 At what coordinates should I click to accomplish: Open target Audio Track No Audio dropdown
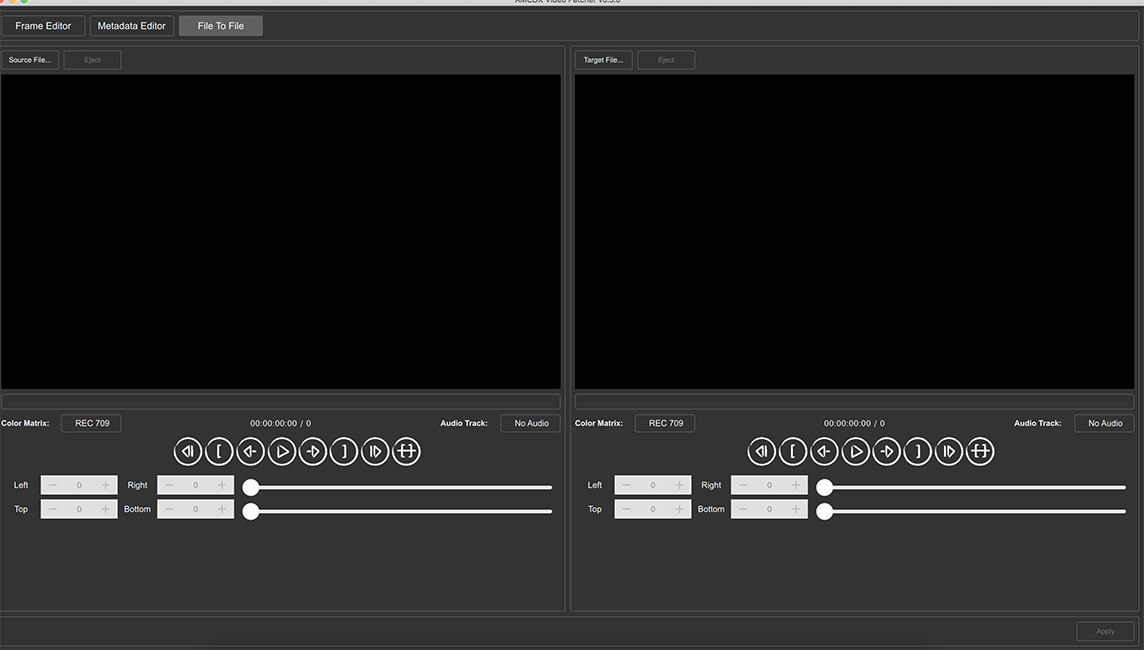(x=1105, y=423)
